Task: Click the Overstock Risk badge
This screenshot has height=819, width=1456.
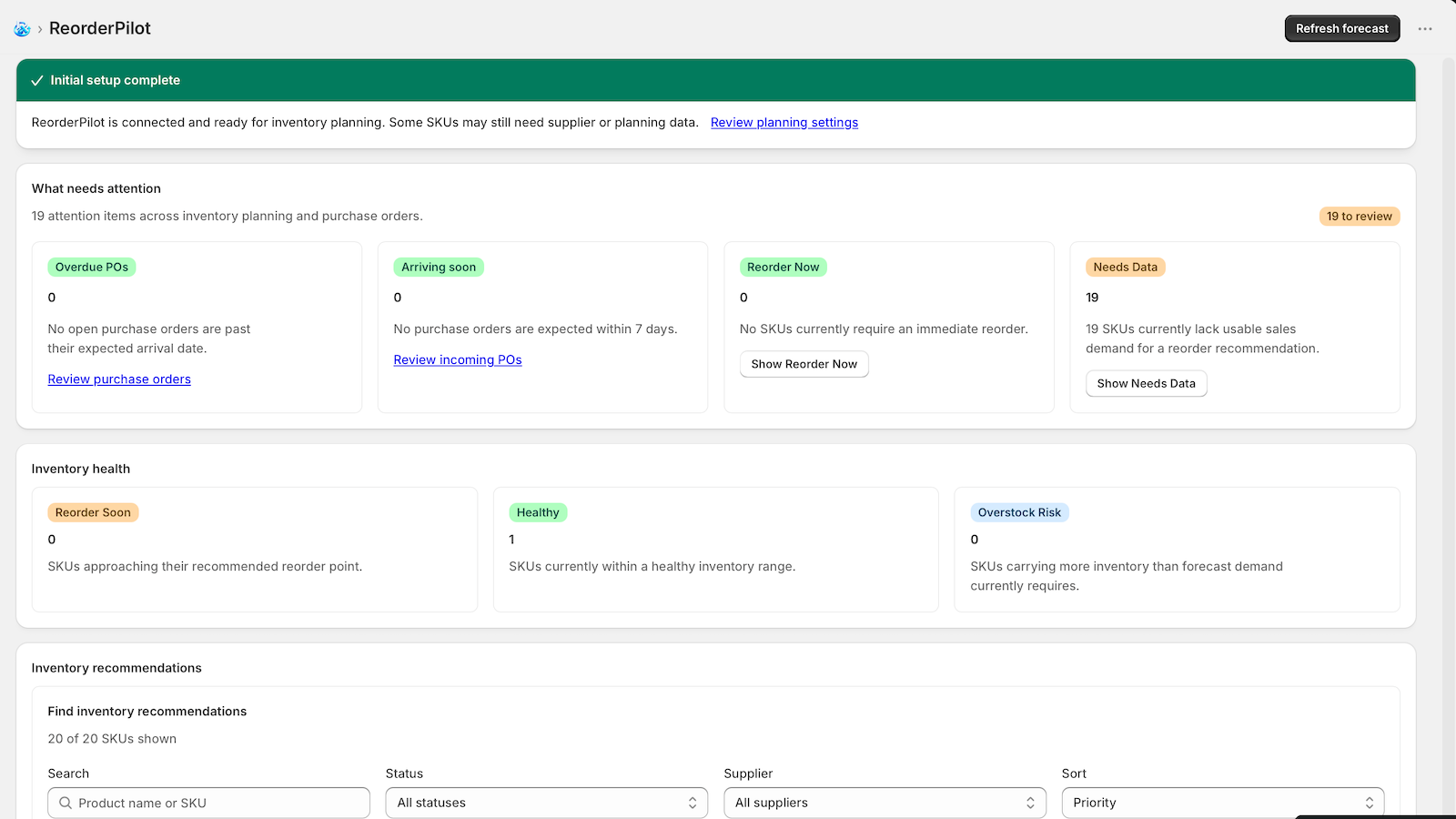Action: click(1019, 512)
